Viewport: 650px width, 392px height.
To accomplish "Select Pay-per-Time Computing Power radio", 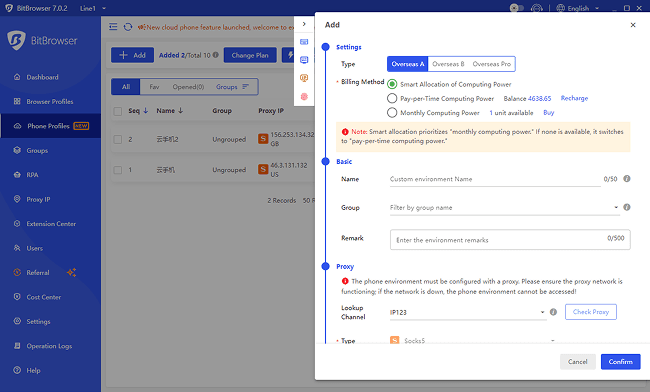I will [392, 98].
